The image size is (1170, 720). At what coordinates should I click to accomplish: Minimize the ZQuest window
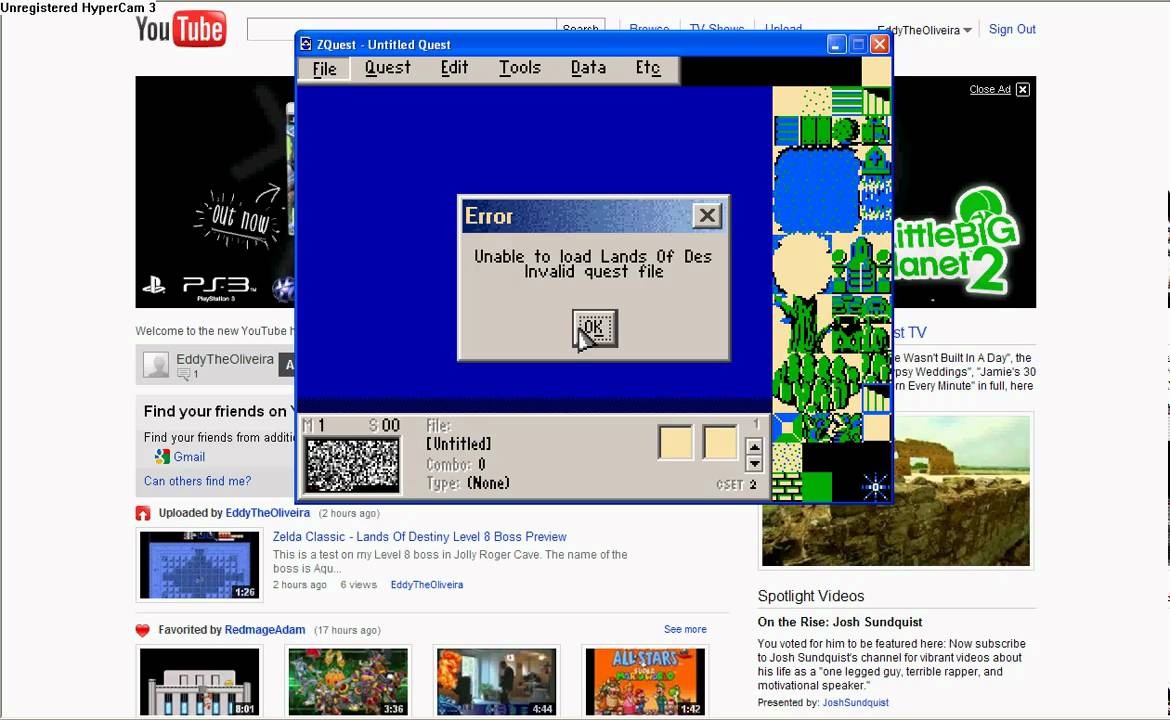pyautogui.click(x=836, y=44)
